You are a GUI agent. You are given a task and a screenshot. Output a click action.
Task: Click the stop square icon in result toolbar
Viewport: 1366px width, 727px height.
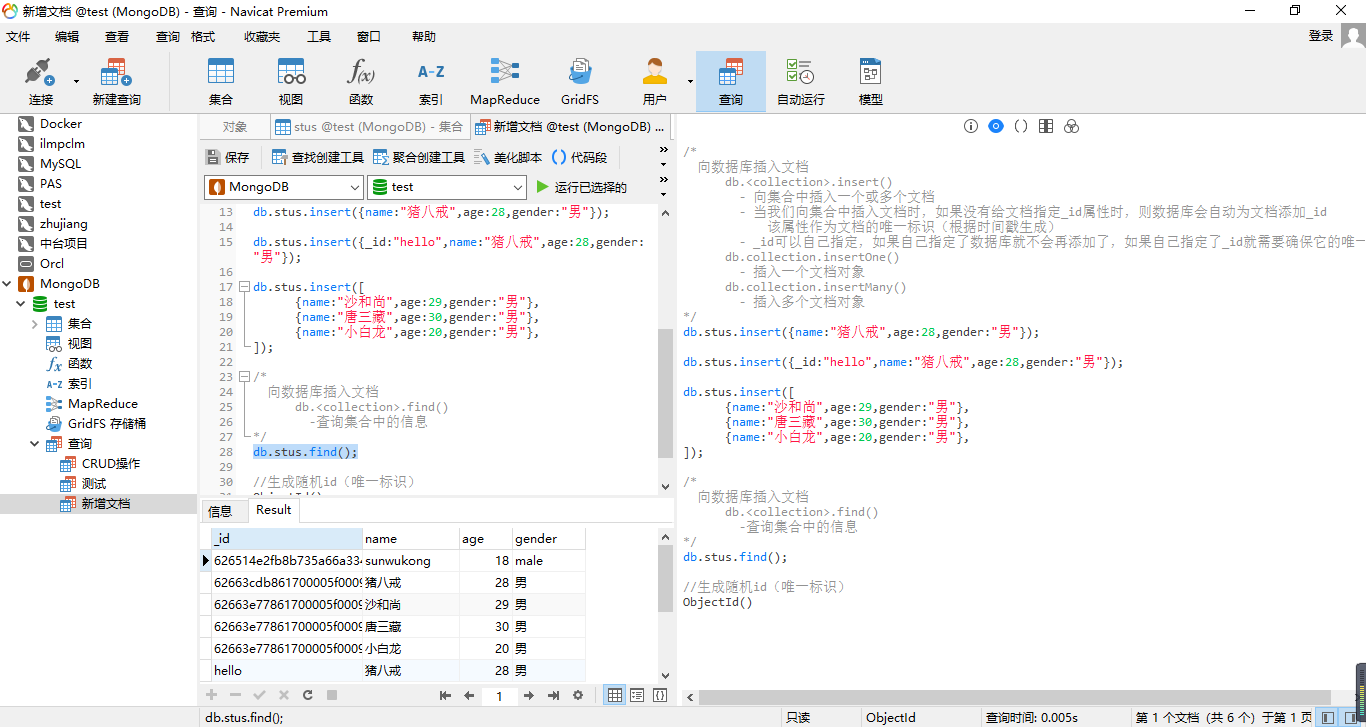click(x=332, y=695)
